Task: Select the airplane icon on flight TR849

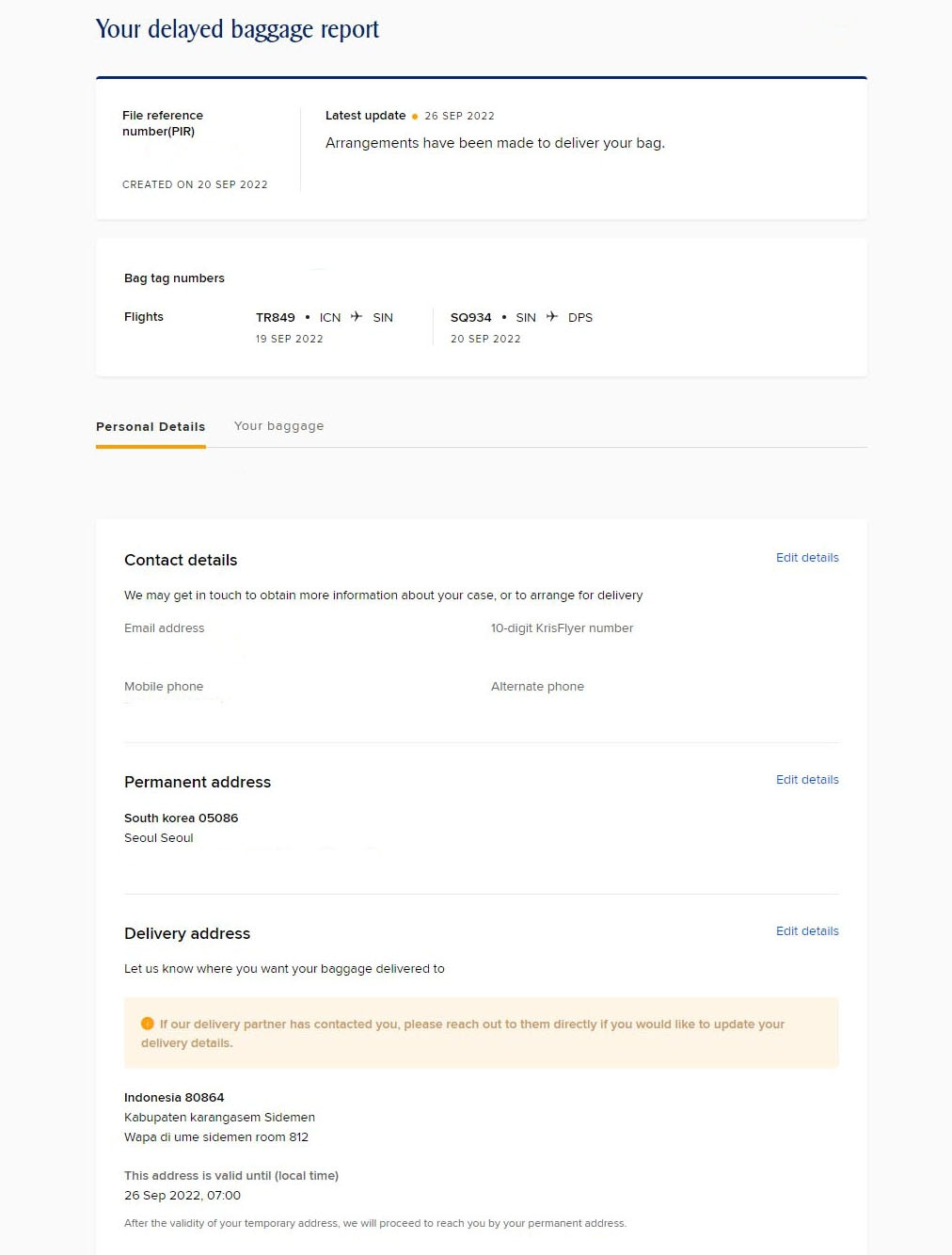Action: 356,317
